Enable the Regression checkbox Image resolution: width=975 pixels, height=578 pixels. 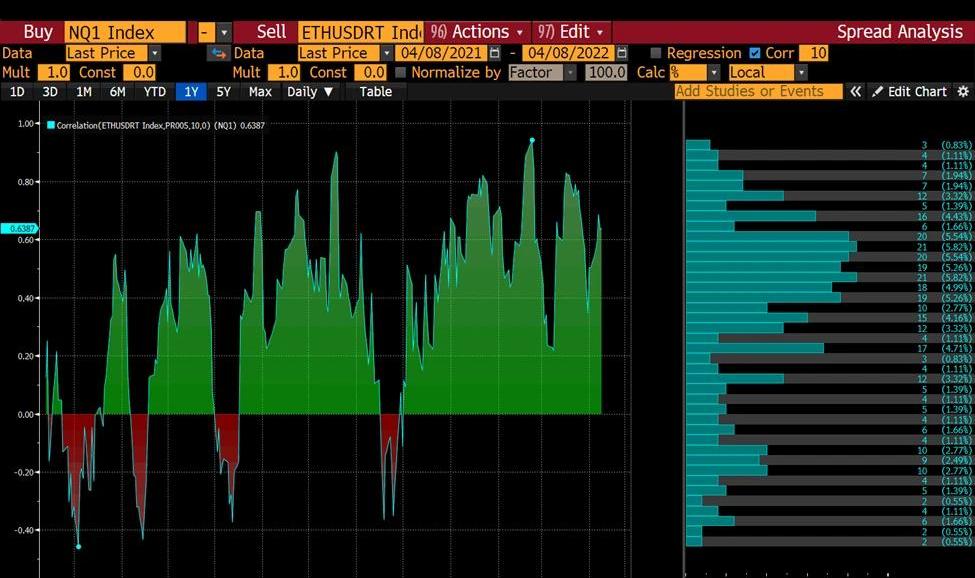click(656, 53)
